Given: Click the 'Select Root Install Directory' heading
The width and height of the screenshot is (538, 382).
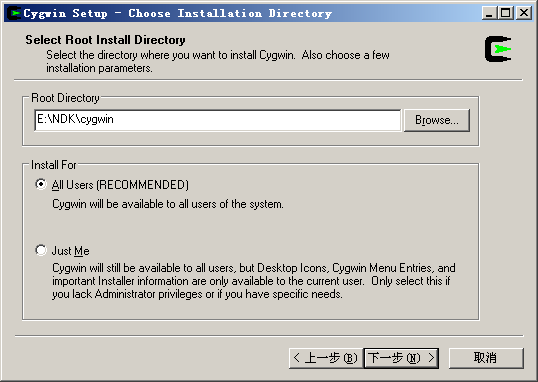Looking at the screenshot, I should [x=105, y=40].
